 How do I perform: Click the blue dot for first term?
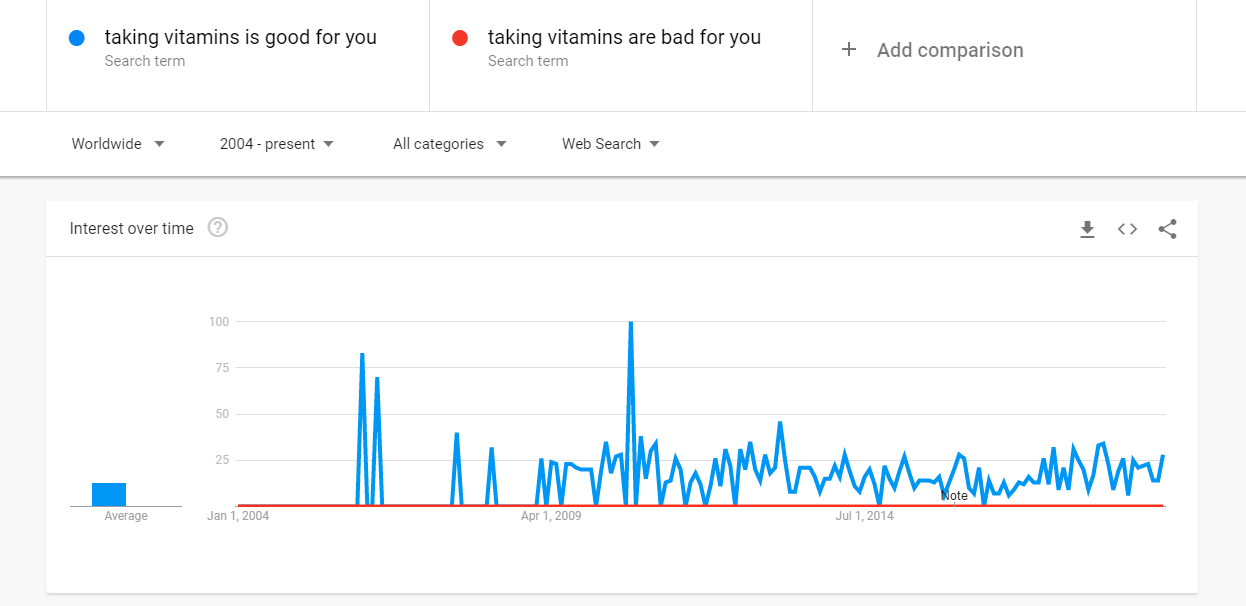tap(77, 38)
